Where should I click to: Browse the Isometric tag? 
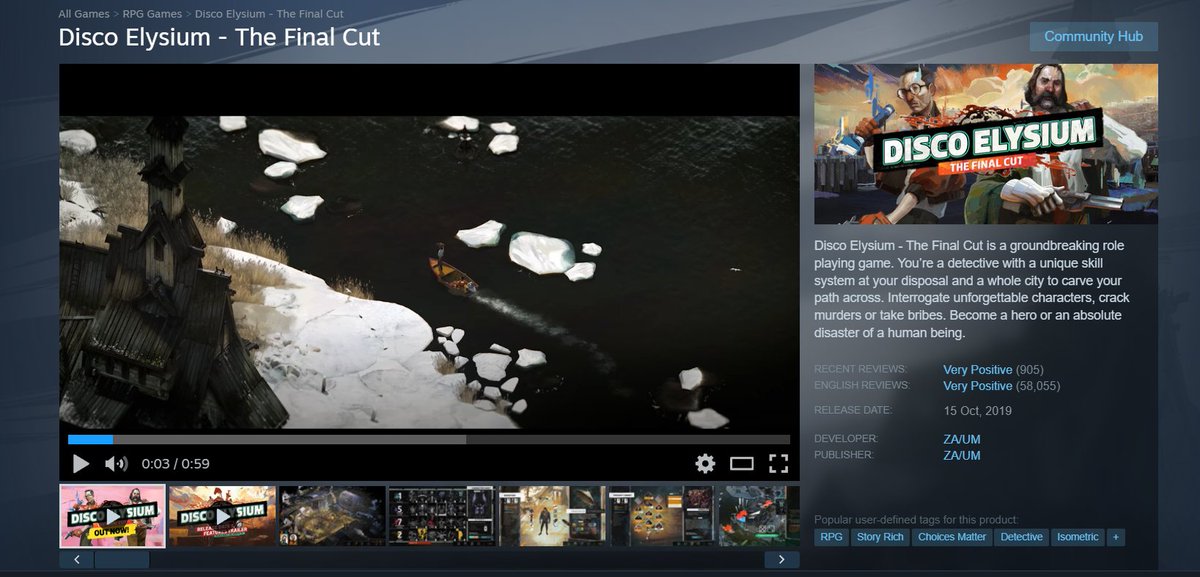1078,537
